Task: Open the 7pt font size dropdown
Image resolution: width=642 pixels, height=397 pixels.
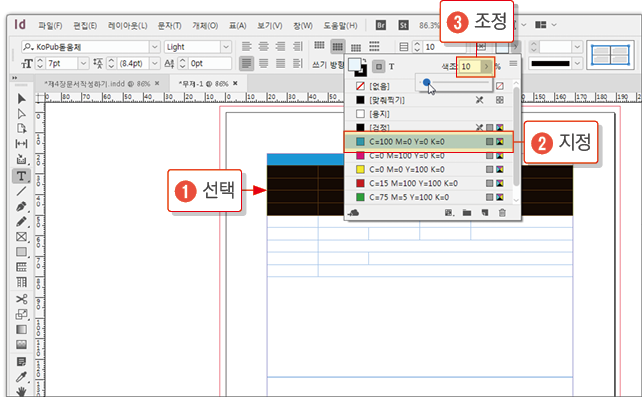Action: click(x=84, y=63)
